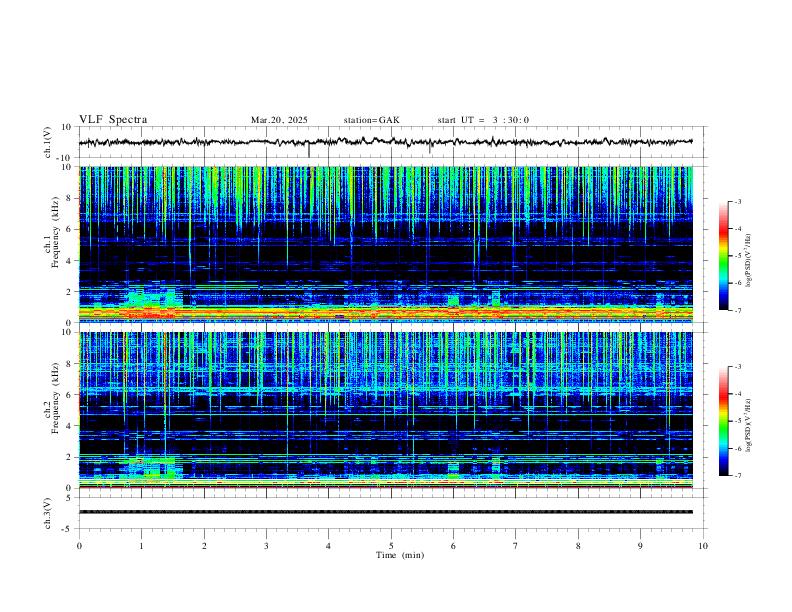Click time axis tick label "1"
792x612 pixels.
tap(141, 546)
